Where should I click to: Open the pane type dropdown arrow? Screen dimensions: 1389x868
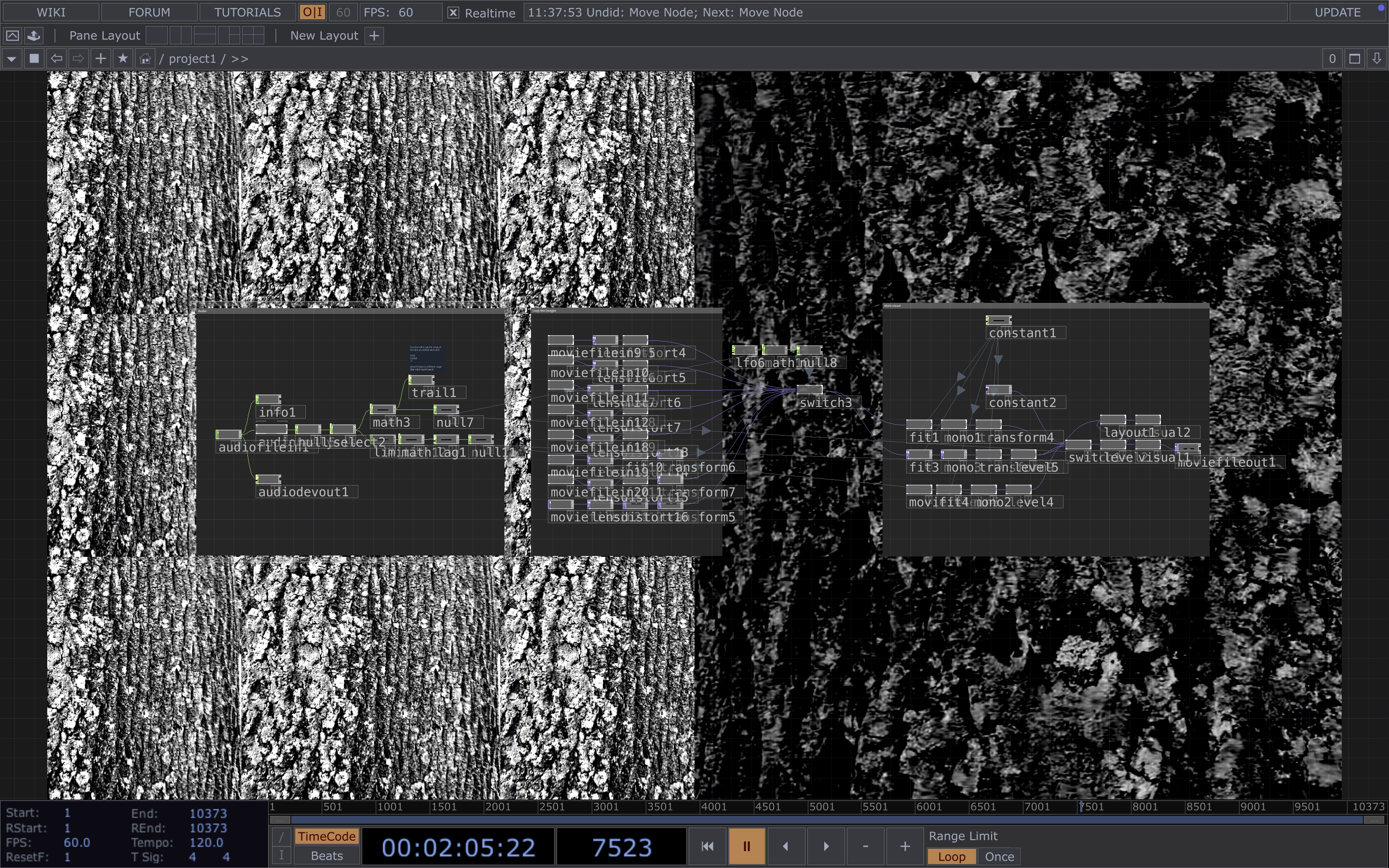12,58
